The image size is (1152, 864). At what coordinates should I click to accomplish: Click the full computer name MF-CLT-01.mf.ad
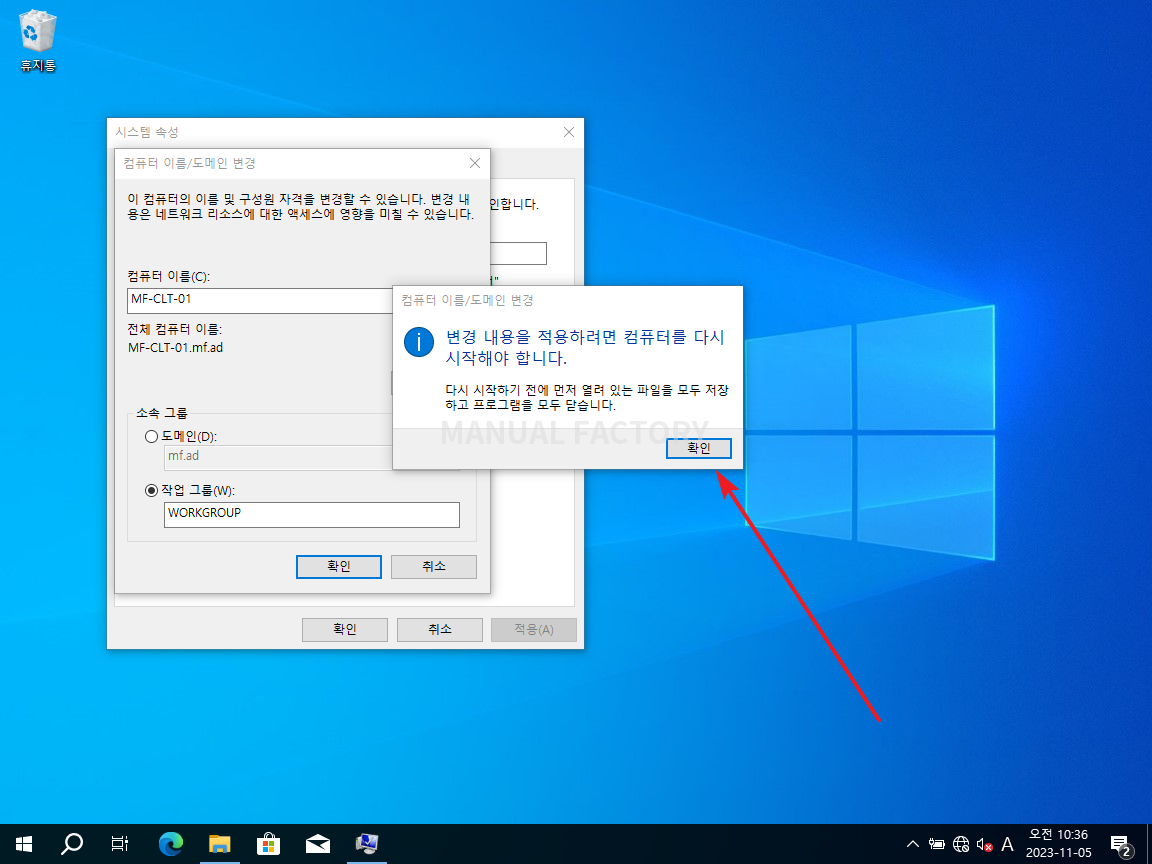(x=176, y=348)
